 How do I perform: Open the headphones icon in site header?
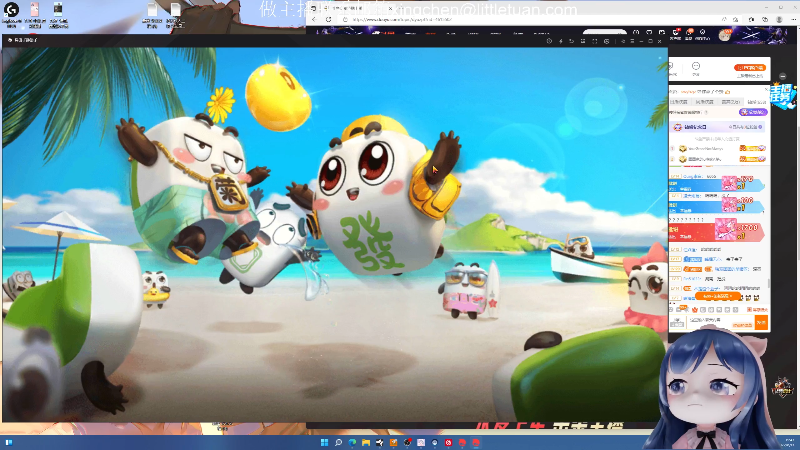tap(636, 32)
